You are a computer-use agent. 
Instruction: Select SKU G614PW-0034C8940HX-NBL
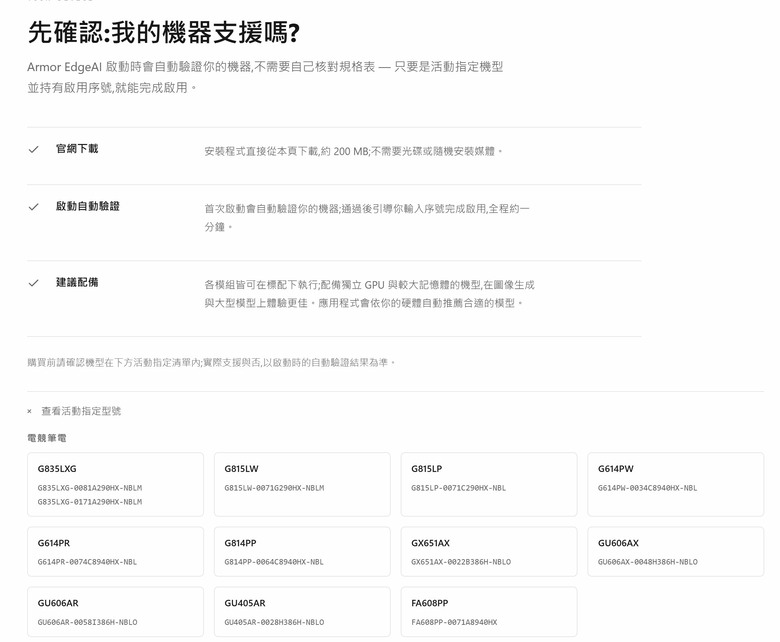point(648,488)
